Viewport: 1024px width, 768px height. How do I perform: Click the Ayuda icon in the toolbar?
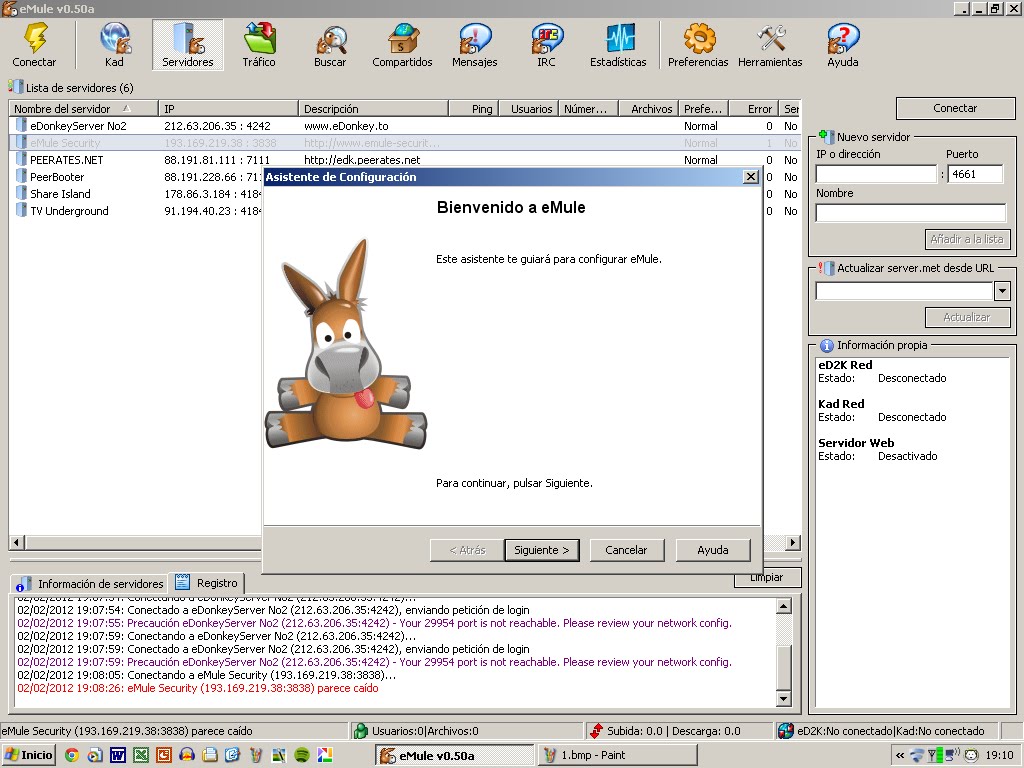[x=843, y=44]
